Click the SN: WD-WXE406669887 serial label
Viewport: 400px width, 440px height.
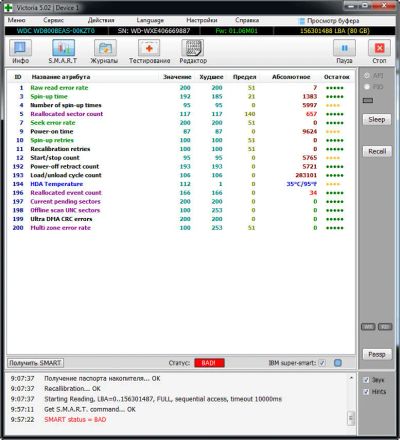point(154,31)
